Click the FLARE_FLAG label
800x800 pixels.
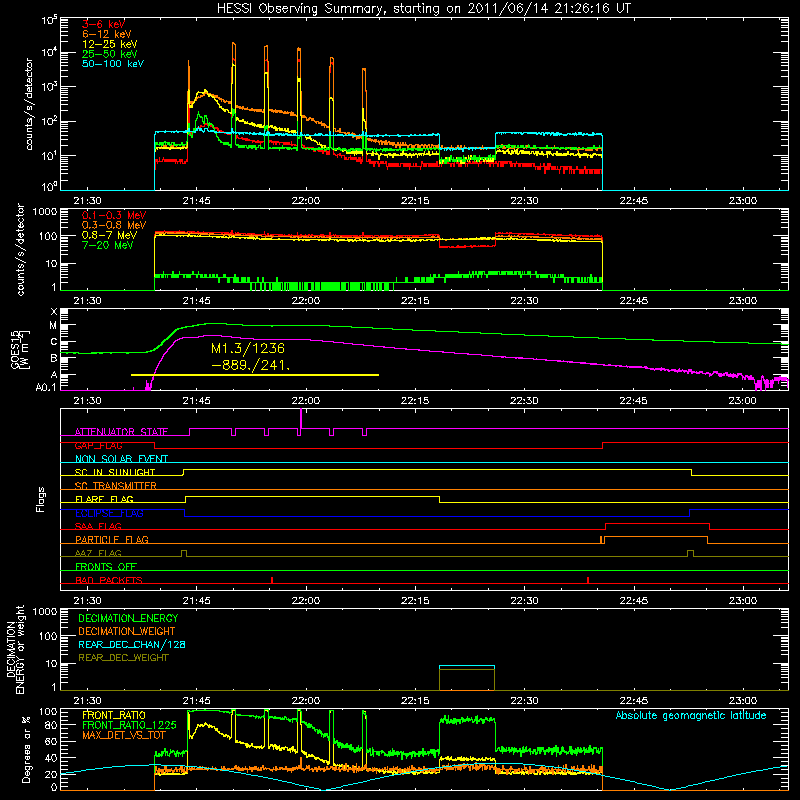point(104,499)
